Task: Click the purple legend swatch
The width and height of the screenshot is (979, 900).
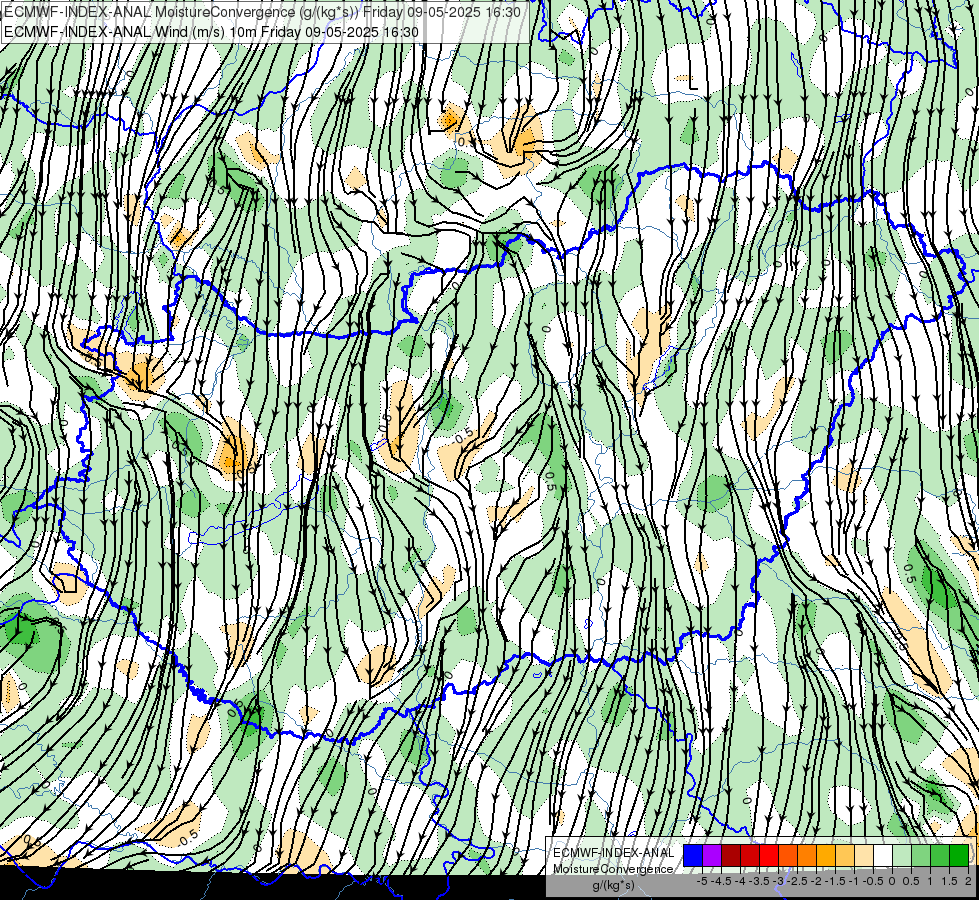Action: click(x=712, y=855)
